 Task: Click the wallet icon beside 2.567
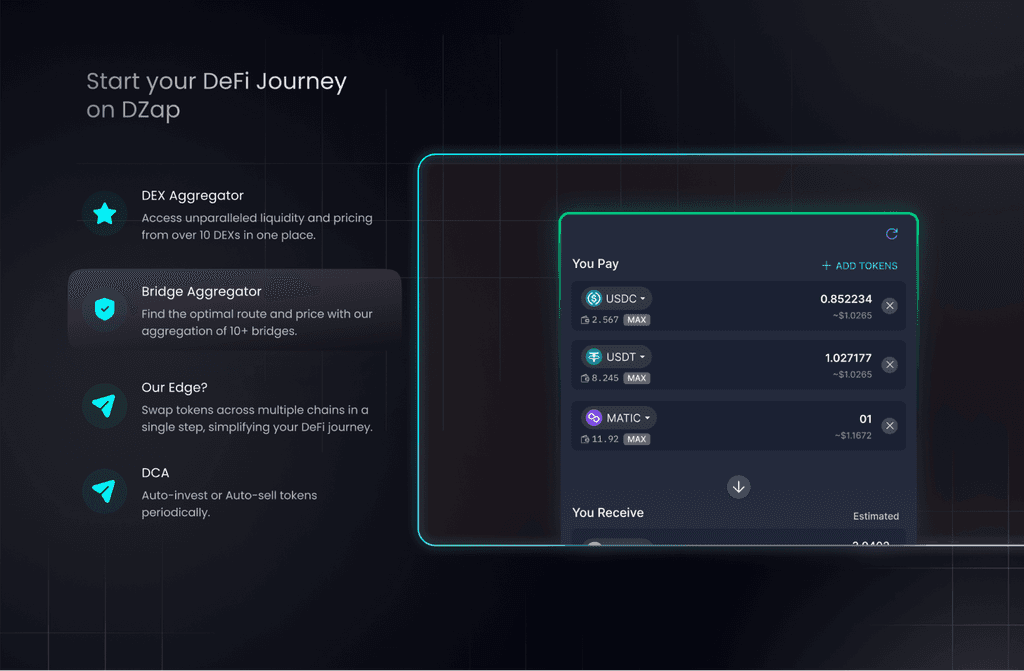point(584,319)
